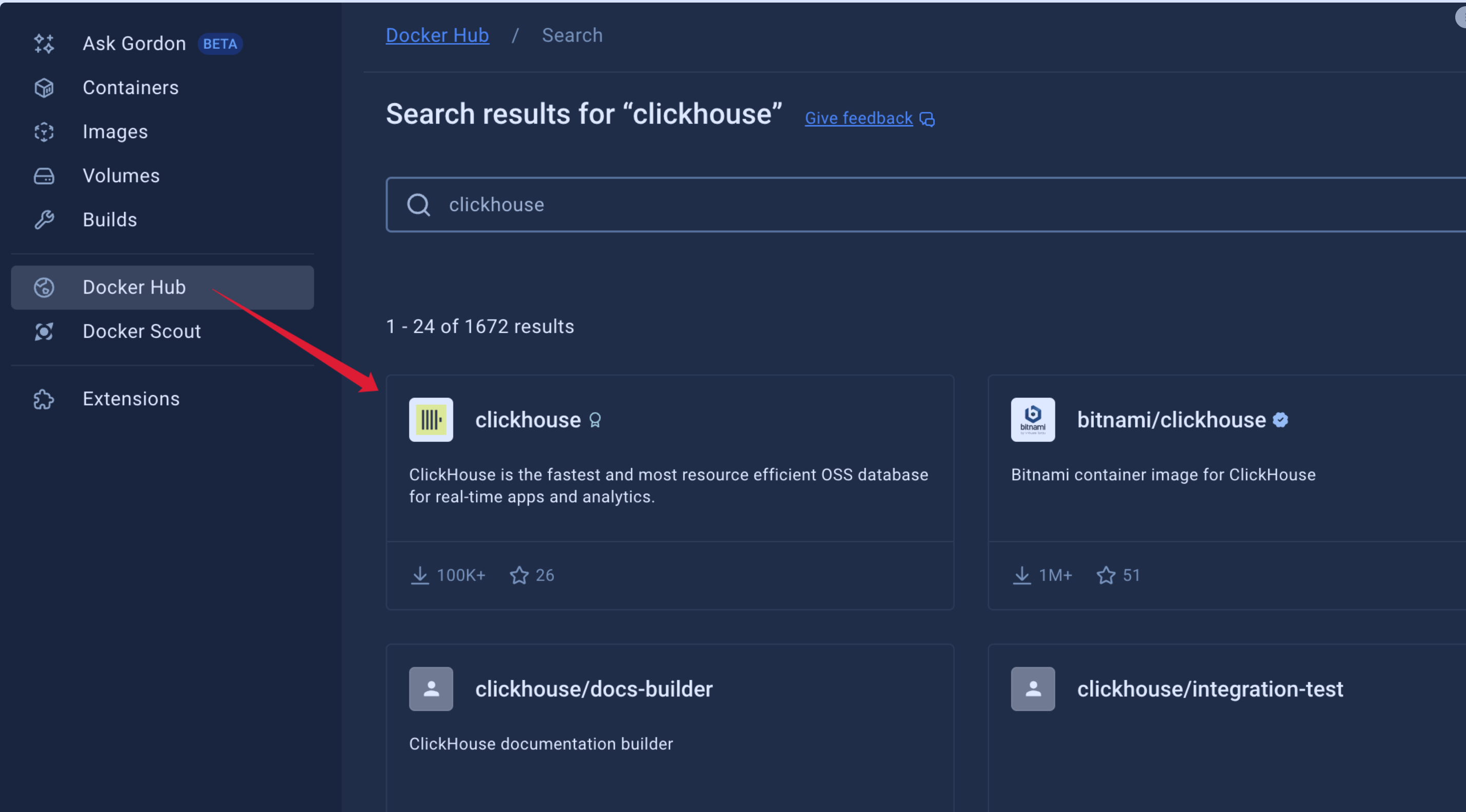The width and height of the screenshot is (1466, 812).
Task: Open the Docker Hub sidebar item
Action: coord(134,287)
